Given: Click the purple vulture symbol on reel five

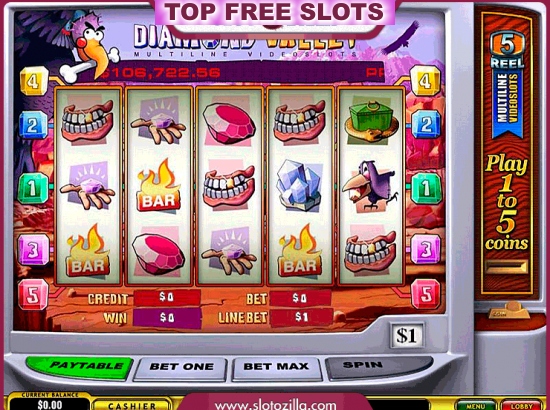Looking at the screenshot, I should pos(370,186).
